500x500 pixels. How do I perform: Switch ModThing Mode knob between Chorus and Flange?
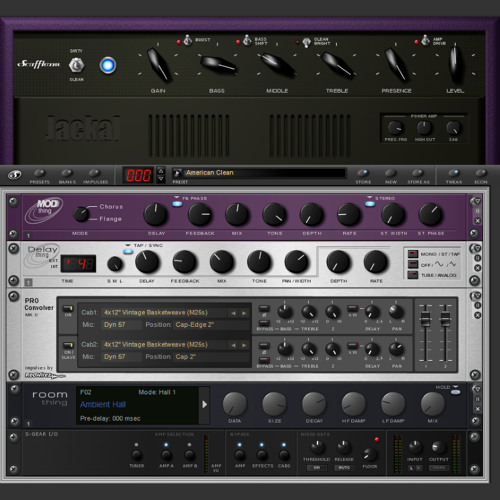point(81,214)
